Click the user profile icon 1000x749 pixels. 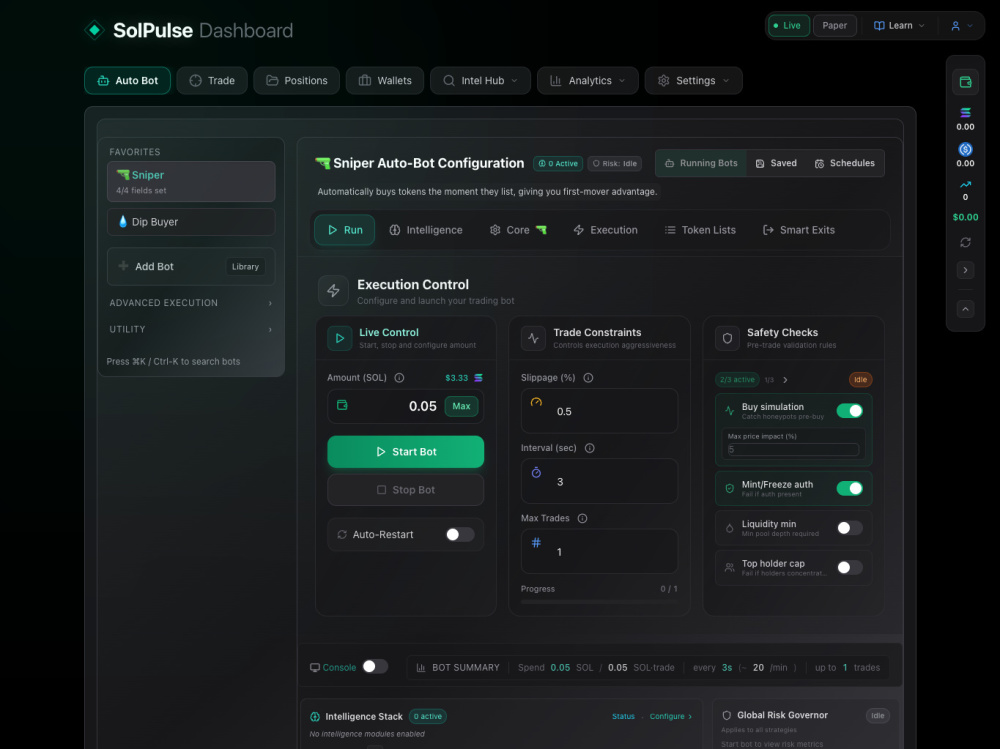click(x=955, y=26)
